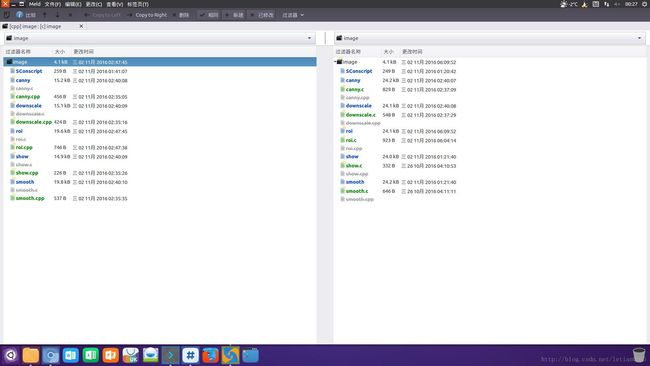650x366 pixels.
Task: Click the Copy to Right toolbar button
Action: pyautogui.click(x=147, y=15)
